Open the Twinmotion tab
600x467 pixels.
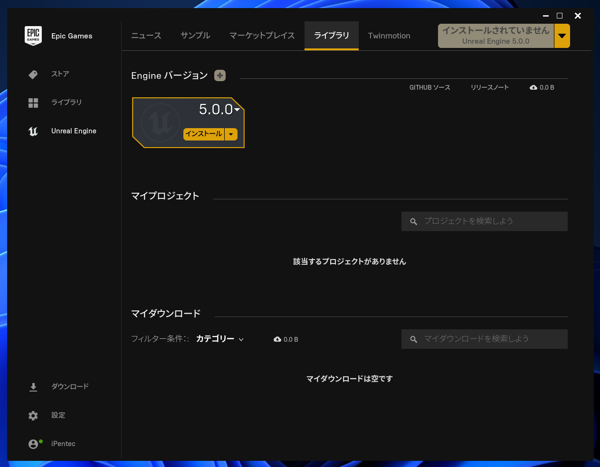point(389,36)
